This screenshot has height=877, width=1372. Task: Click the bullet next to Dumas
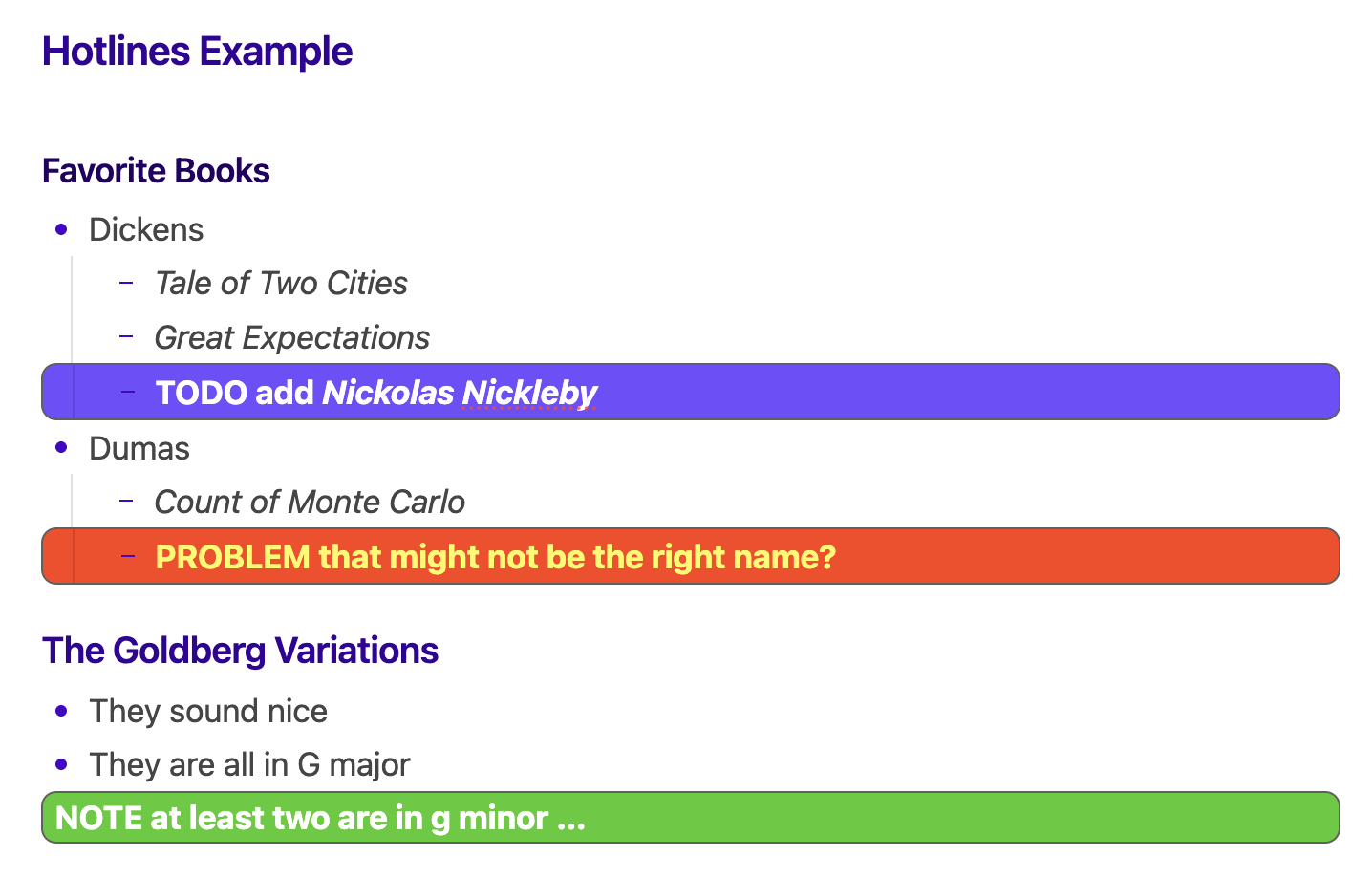(x=62, y=447)
